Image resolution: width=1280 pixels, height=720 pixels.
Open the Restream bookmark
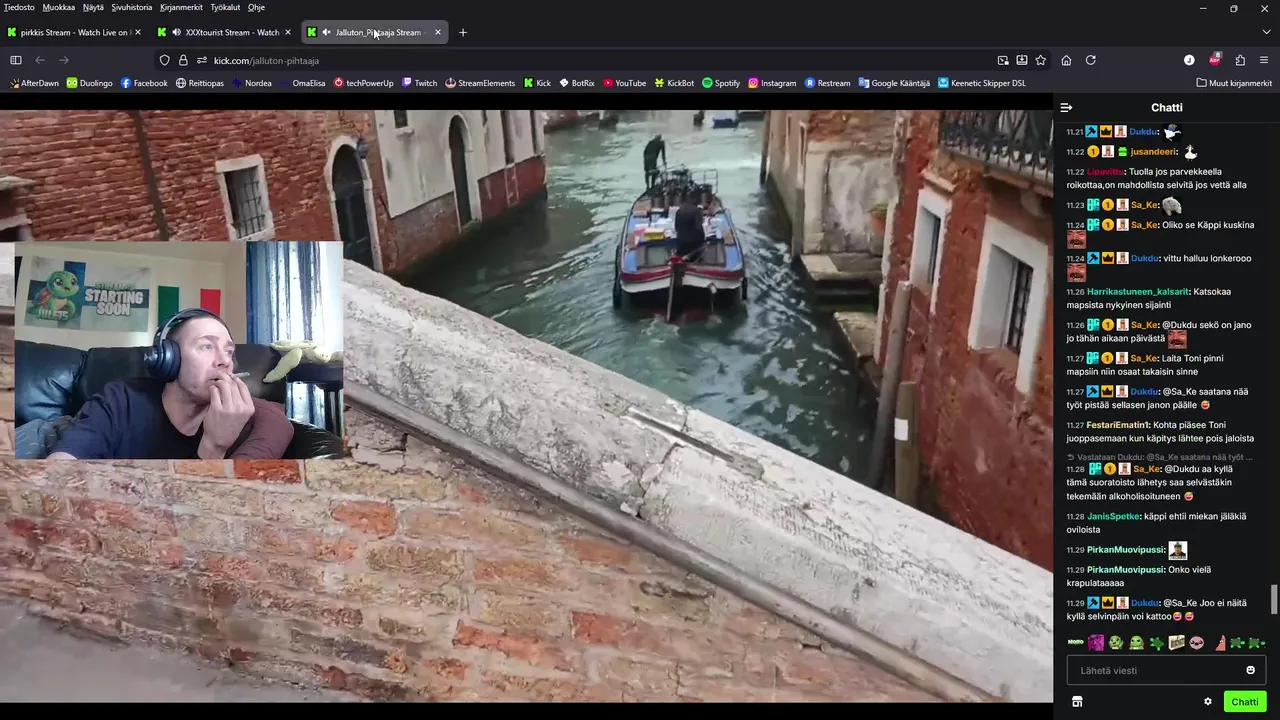(x=828, y=83)
